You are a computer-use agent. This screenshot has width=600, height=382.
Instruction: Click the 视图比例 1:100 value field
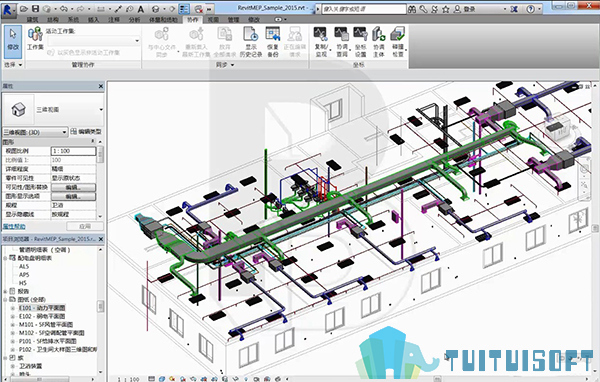73,151
